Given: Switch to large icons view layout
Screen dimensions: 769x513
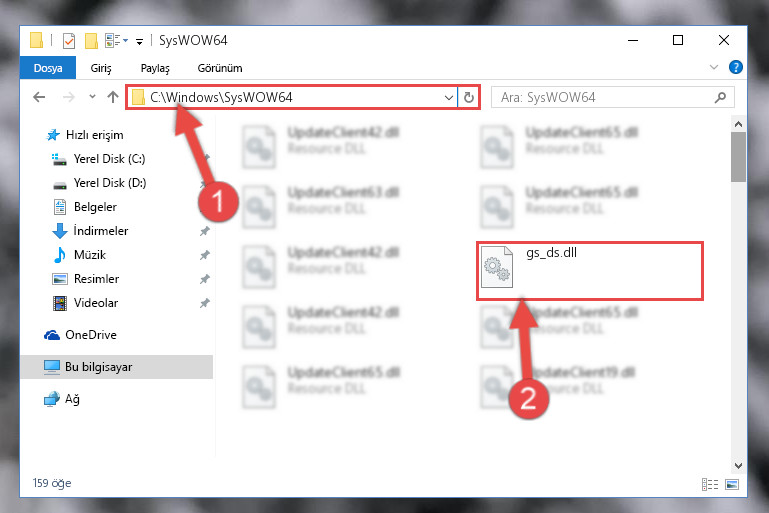Looking at the screenshot, I should (732, 485).
